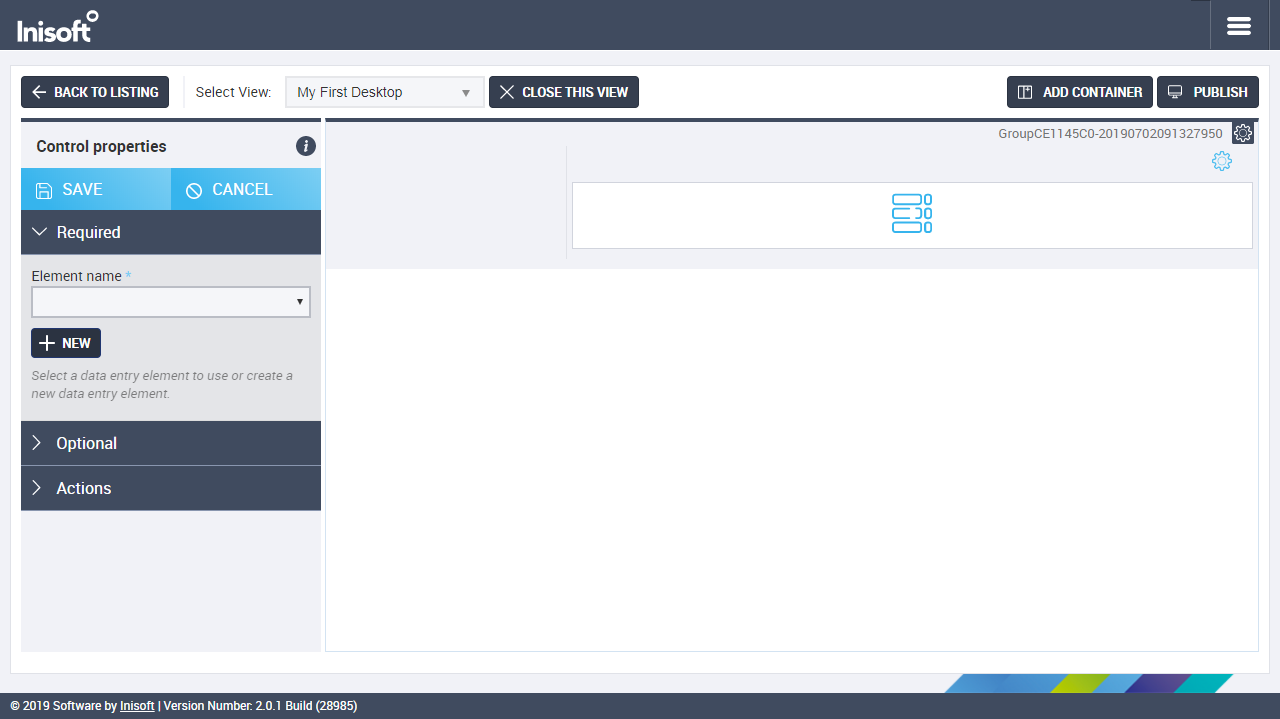Save the control properties
1280x719 pixels.
(96, 189)
